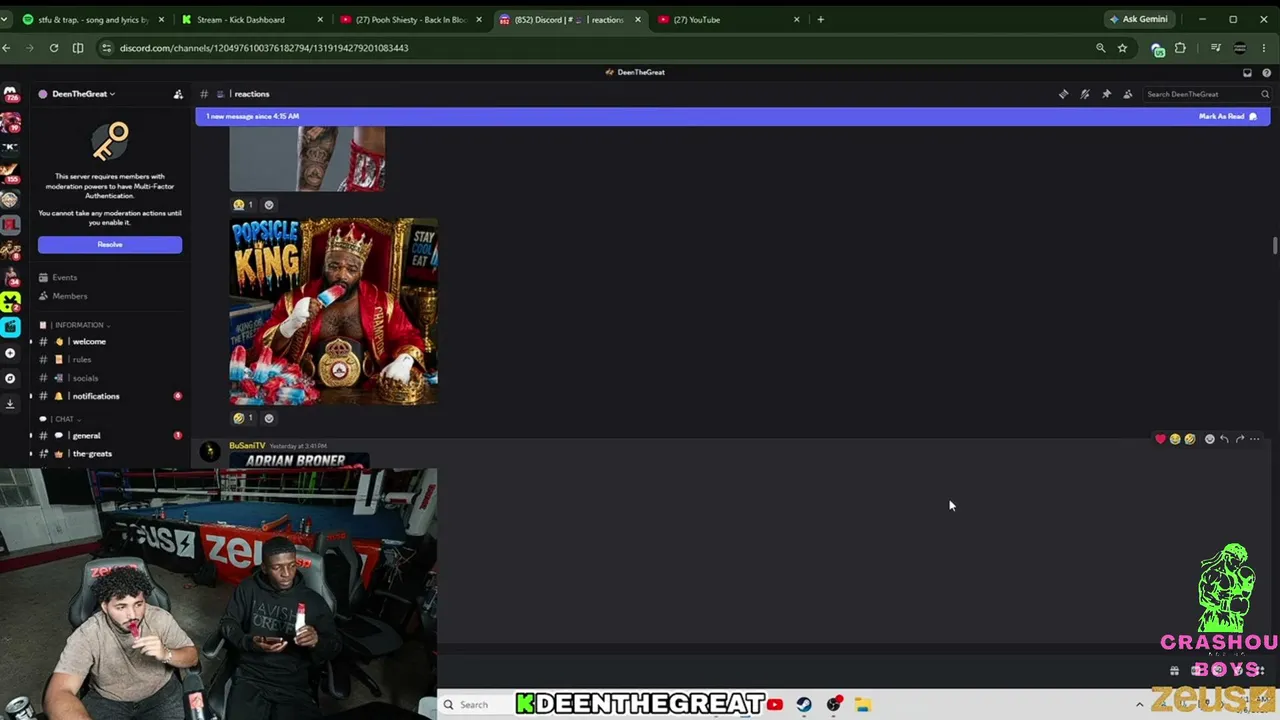Open Chrome's three-dot menu
This screenshot has width=1280, height=720.
point(1264,48)
